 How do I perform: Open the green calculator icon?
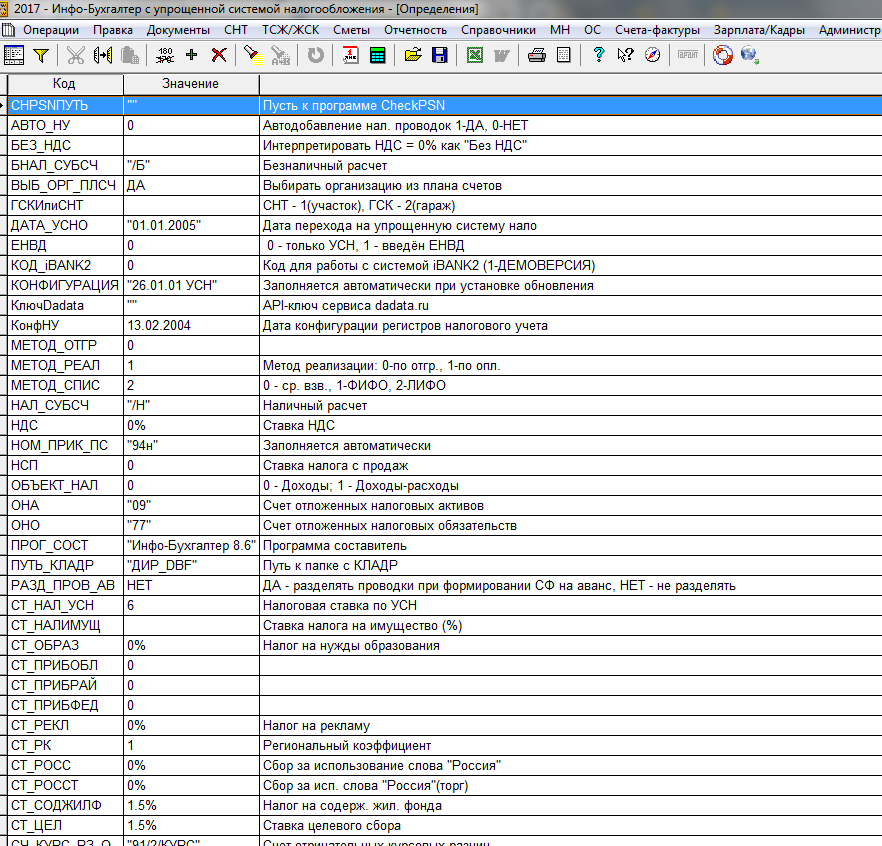click(378, 55)
